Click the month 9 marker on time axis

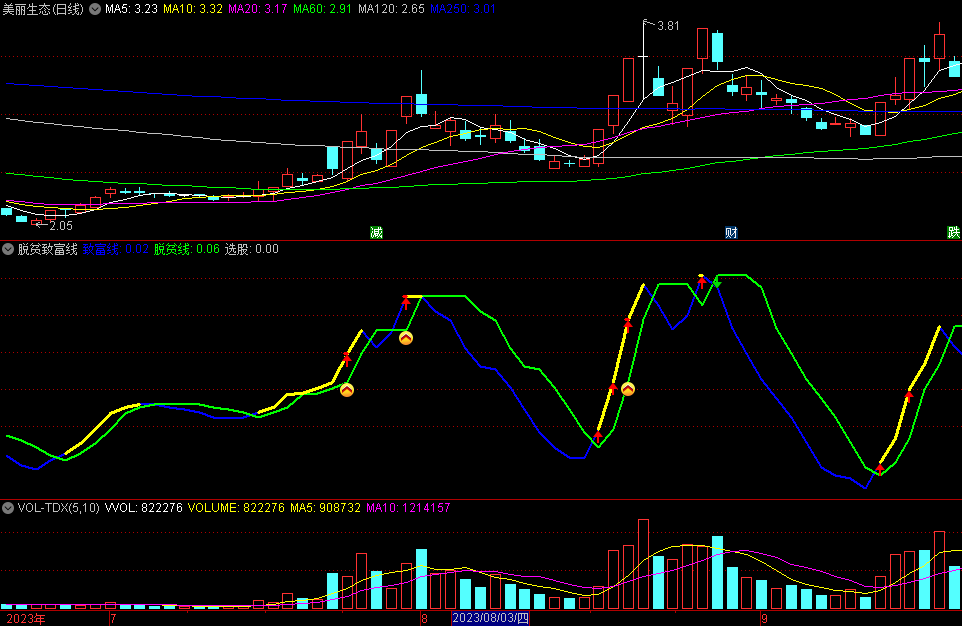pyautogui.click(x=764, y=619)
